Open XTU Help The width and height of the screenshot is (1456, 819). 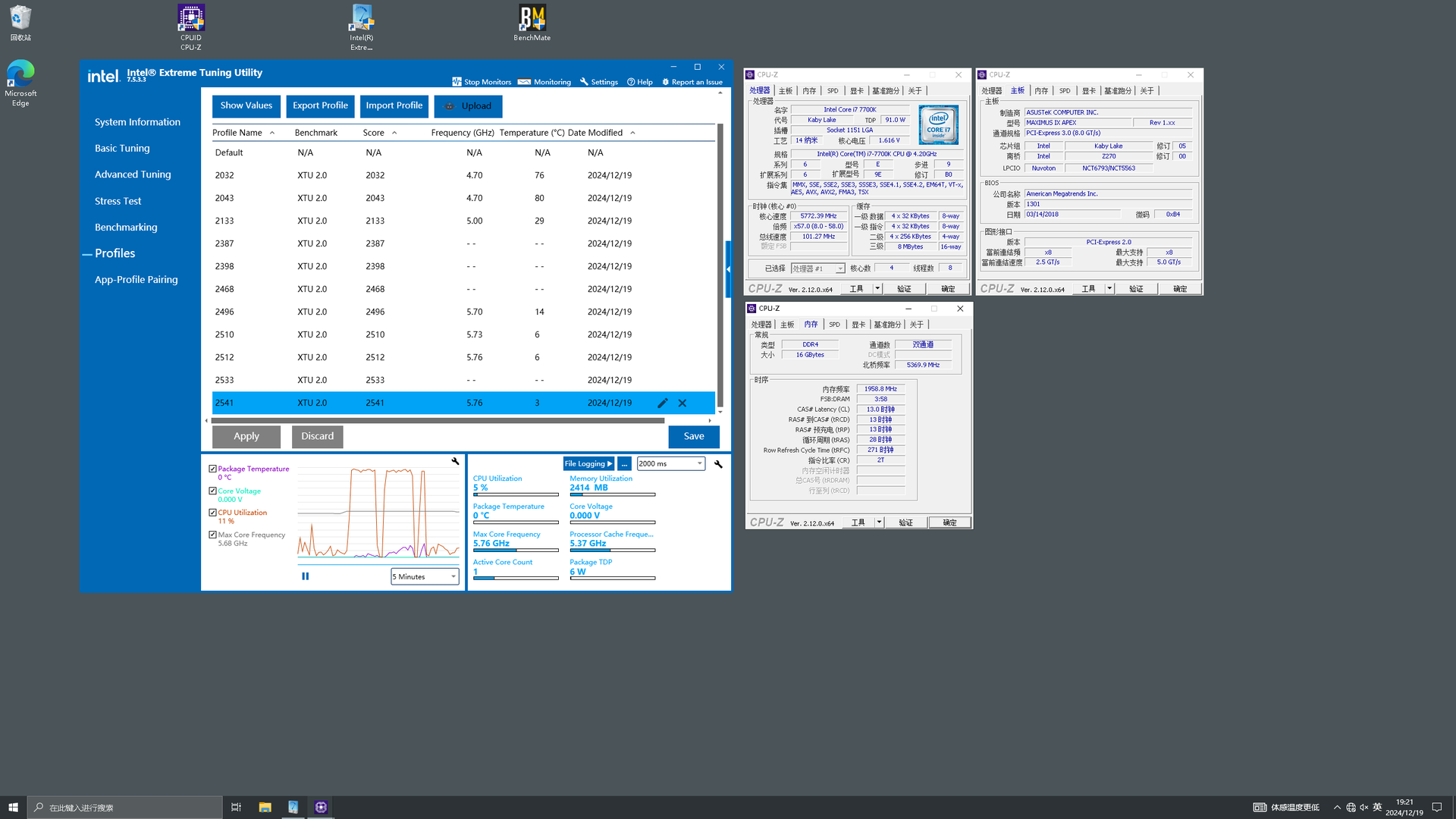640,82
